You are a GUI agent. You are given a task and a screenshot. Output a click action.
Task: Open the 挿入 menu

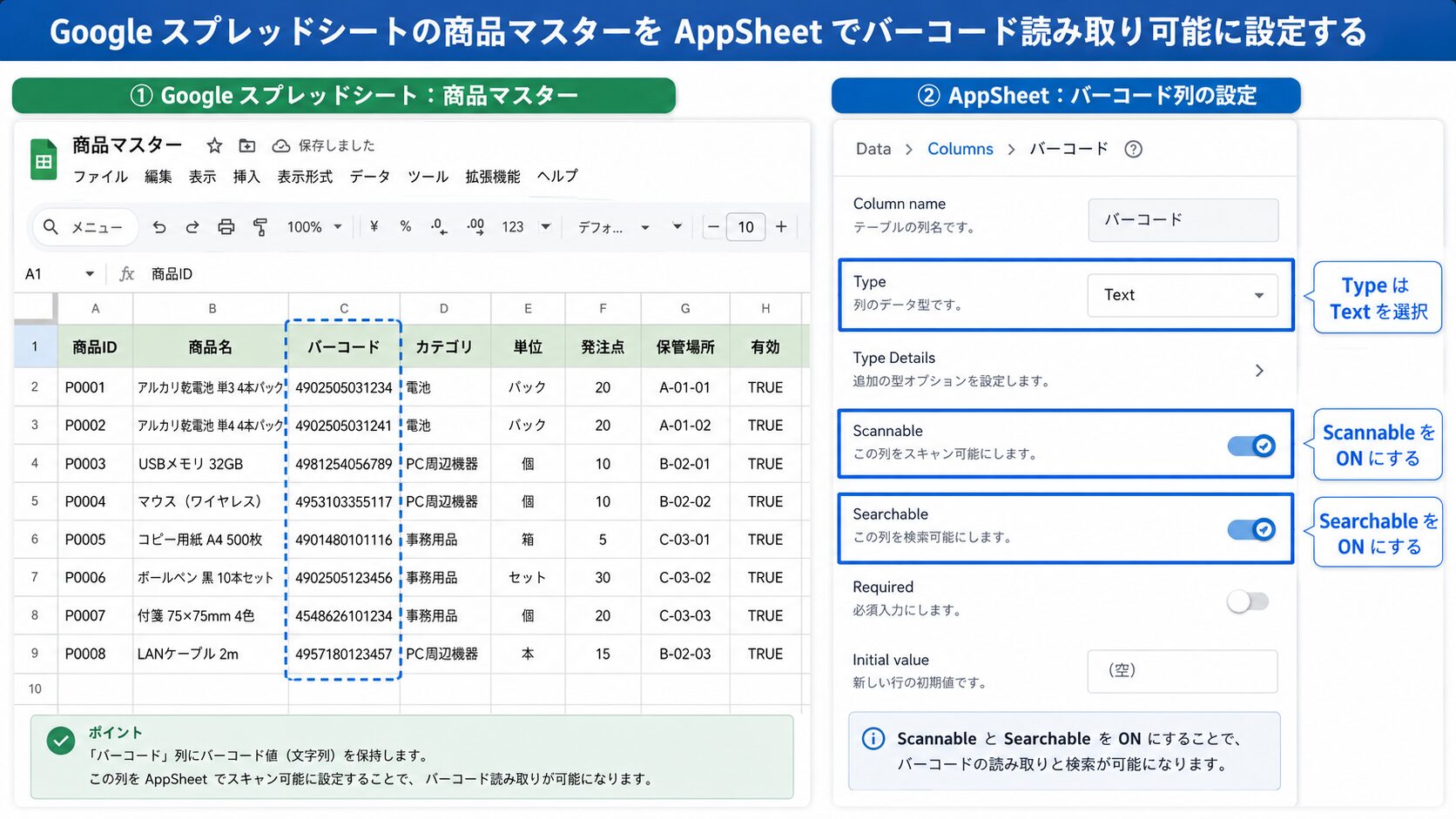(x=246, y=177)
